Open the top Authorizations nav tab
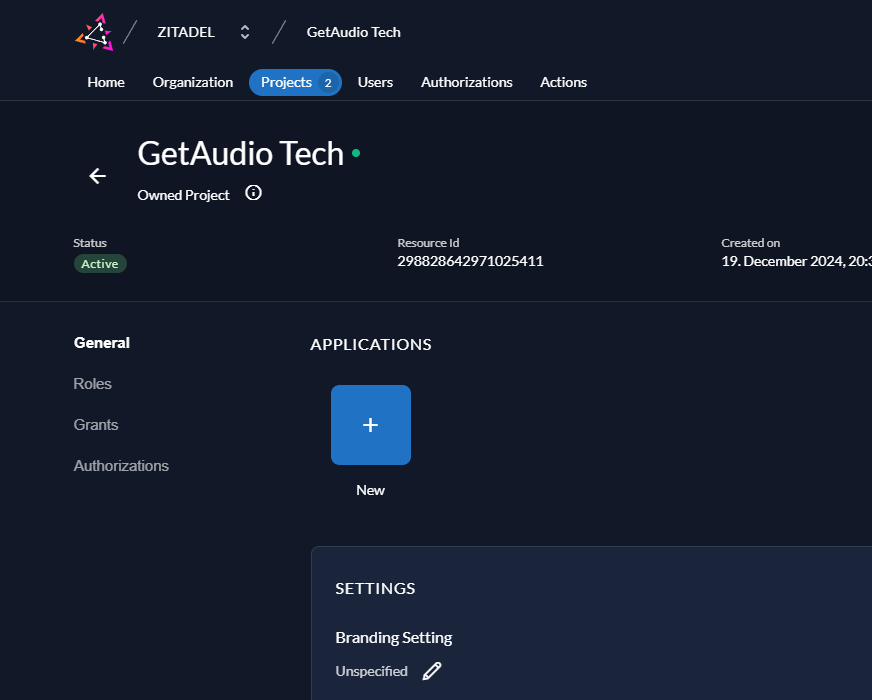The height and width of the screenshot is (700, 872). 467,82
